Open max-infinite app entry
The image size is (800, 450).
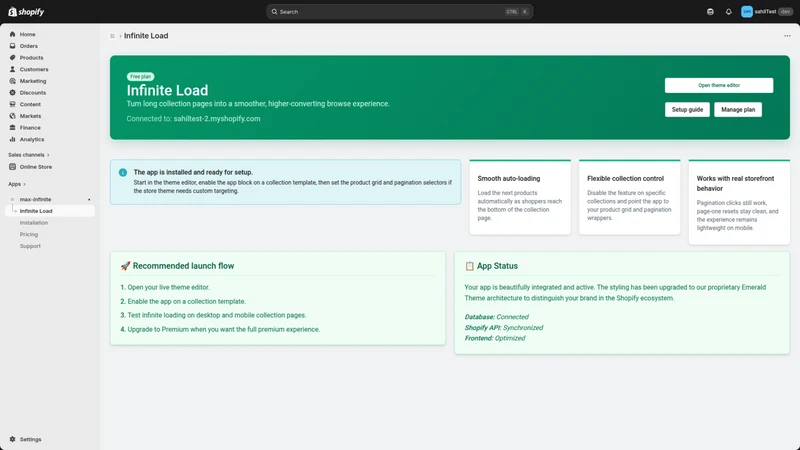(35, 199)
